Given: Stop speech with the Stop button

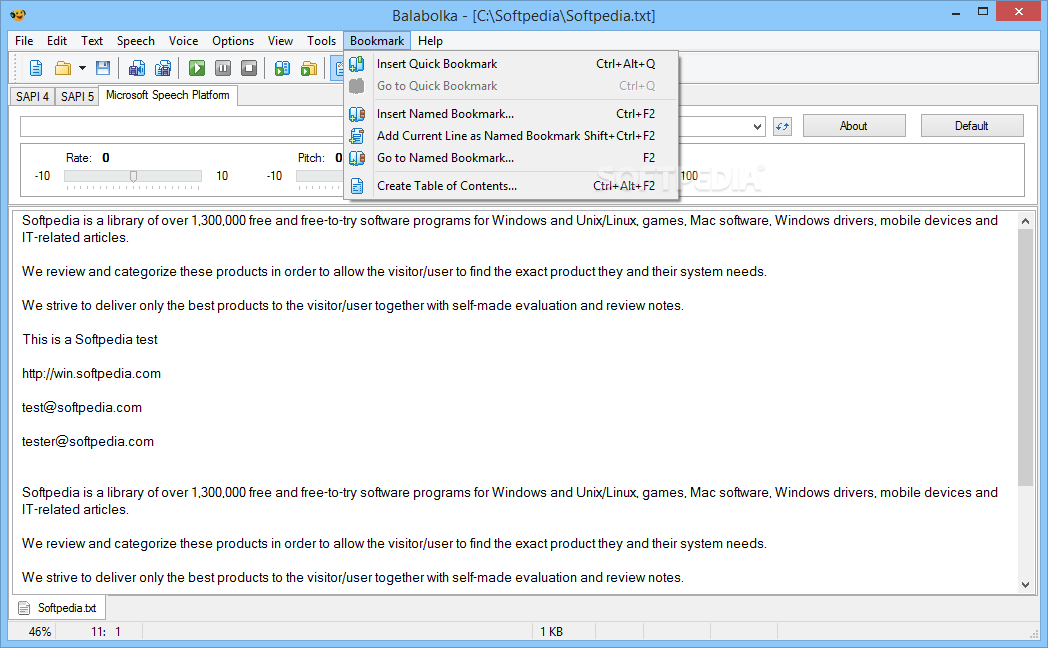Looking at the screenshot, I should pyautogui.click(x=249, y=68).
